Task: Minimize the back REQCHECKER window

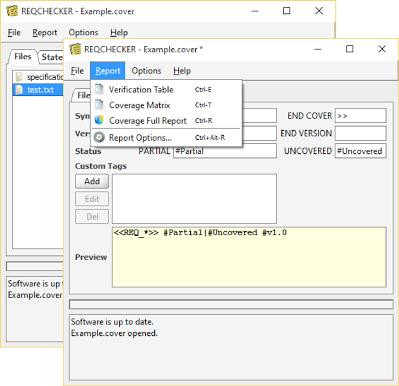Action: click(x=255, y=11)
